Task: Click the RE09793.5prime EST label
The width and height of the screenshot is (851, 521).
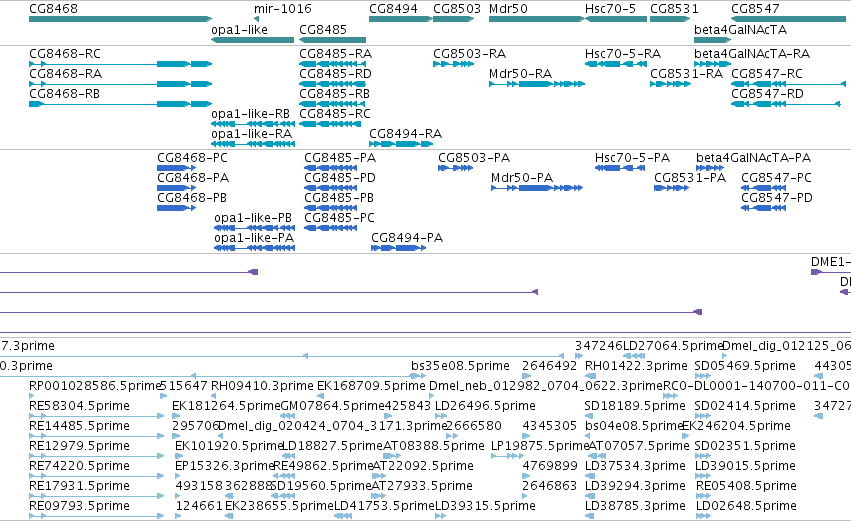Action: click(x=79, y=506)
